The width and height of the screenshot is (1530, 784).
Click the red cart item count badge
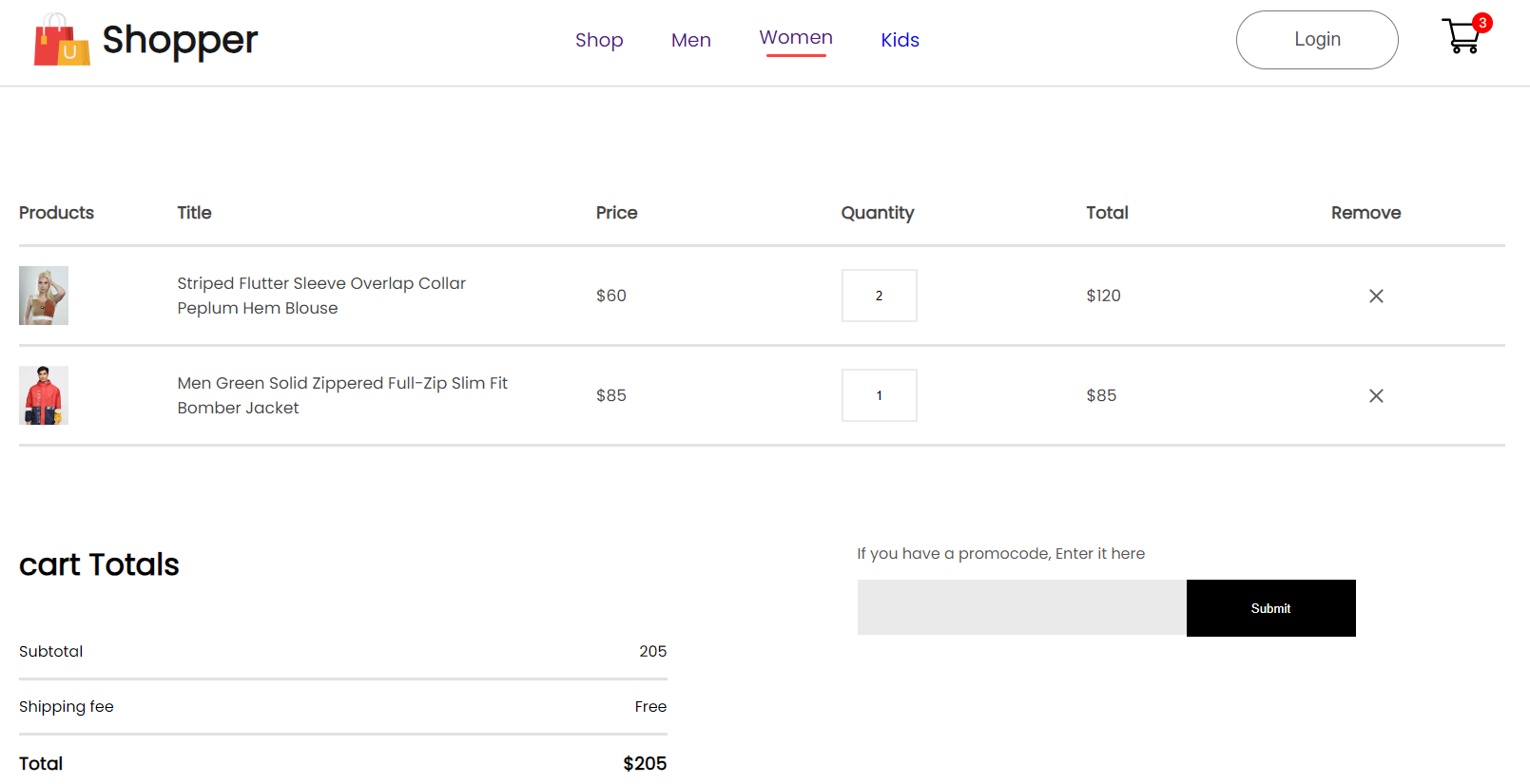pos(1482,23)
